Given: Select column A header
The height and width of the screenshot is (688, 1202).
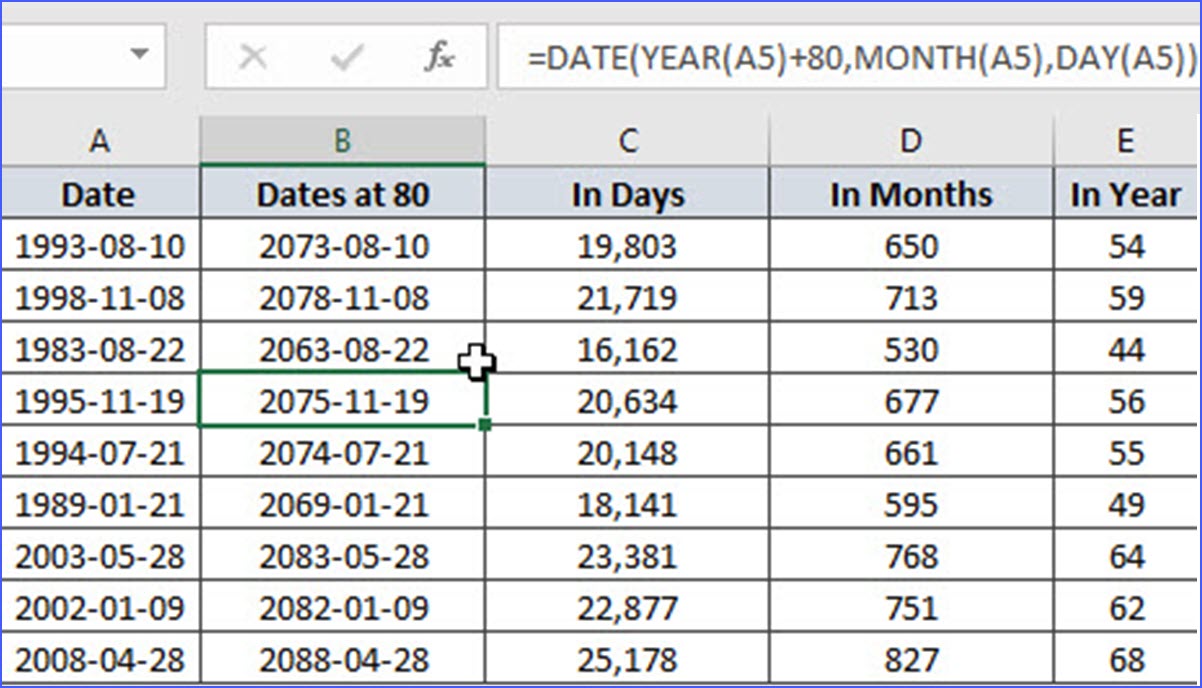Looking at the screenshot, I should [x=99, y=141].
